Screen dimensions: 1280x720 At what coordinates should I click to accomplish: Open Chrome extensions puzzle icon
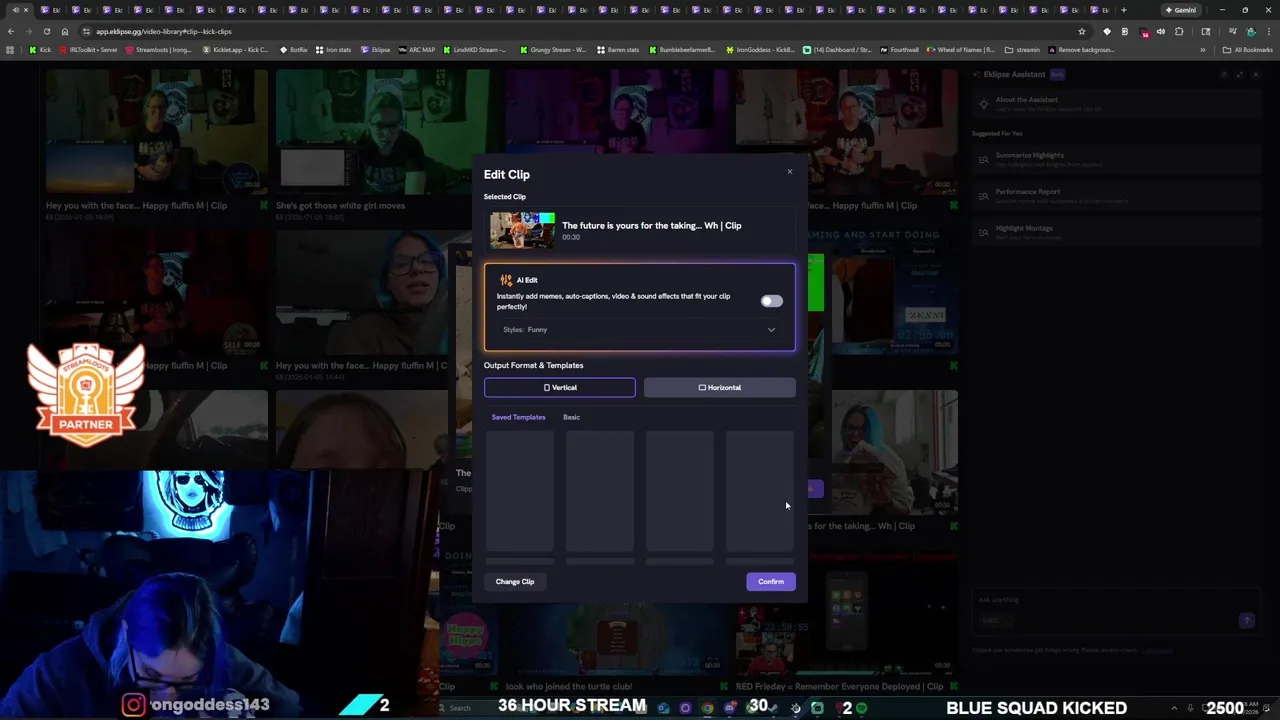(x=1179, y=31)
